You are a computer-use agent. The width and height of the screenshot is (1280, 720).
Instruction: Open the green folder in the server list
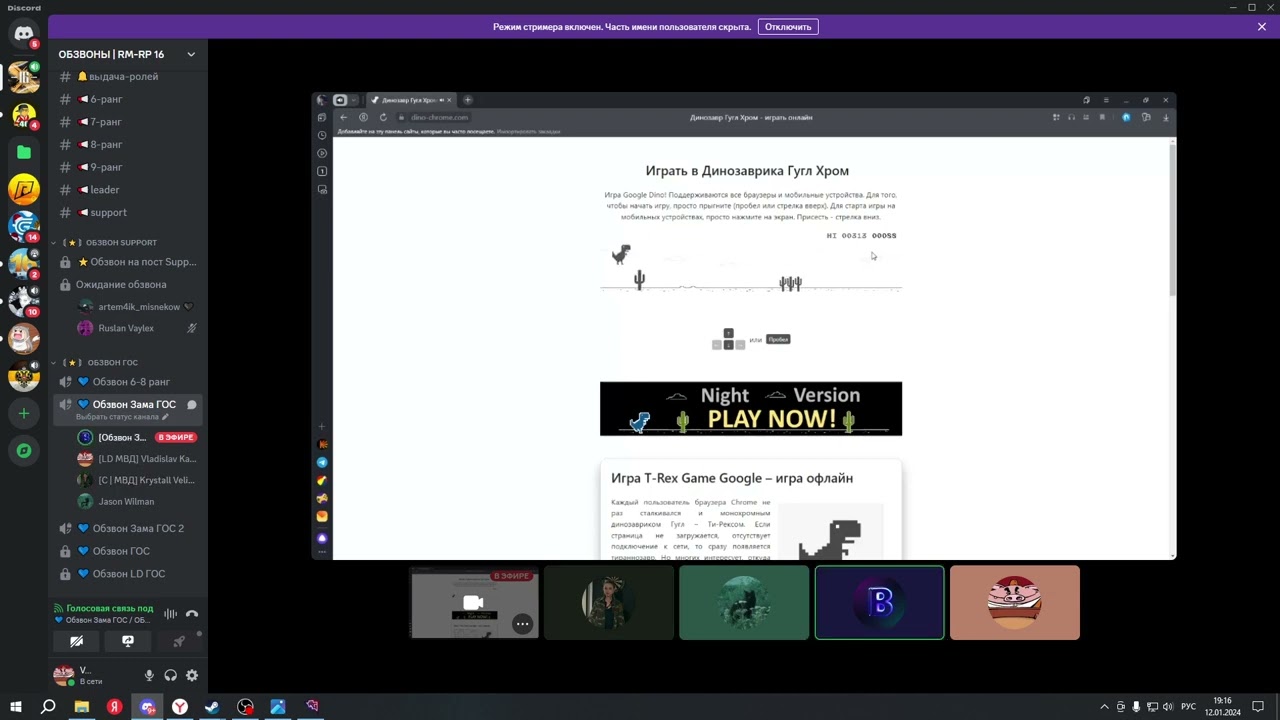(24, 152)
